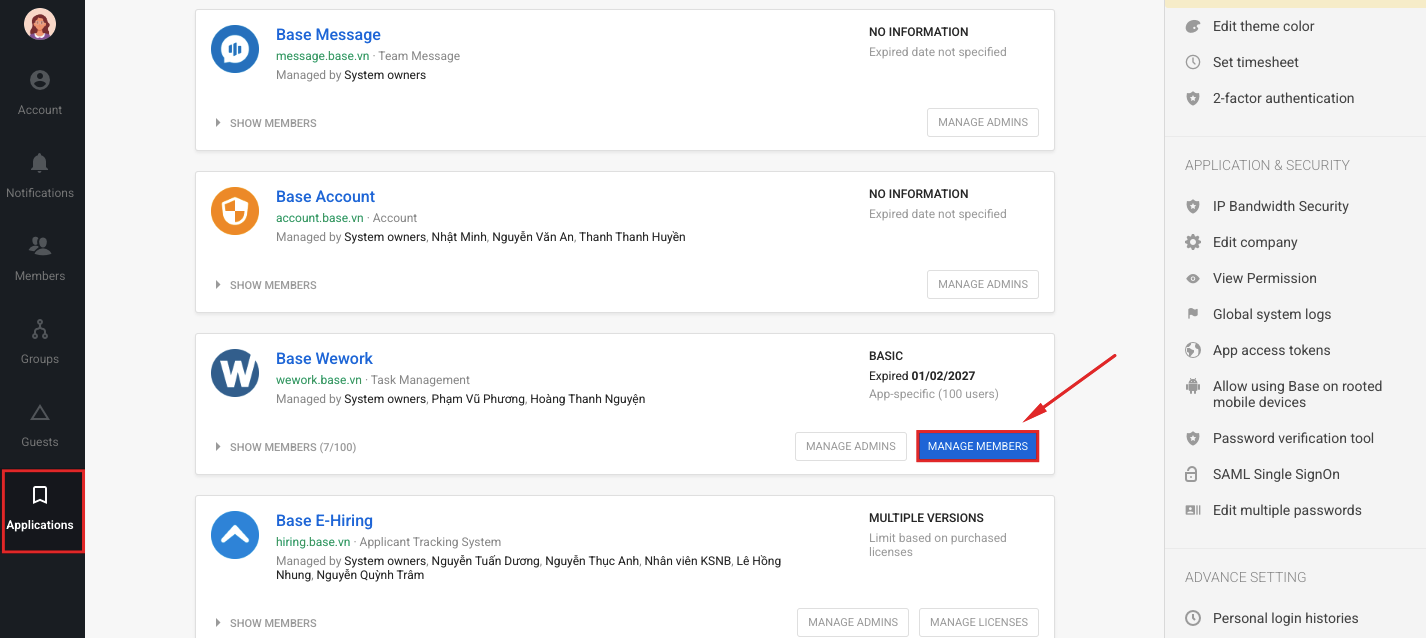Expand Show Members for Base E-Hiring
The image size is (1426, 638).
266,623
